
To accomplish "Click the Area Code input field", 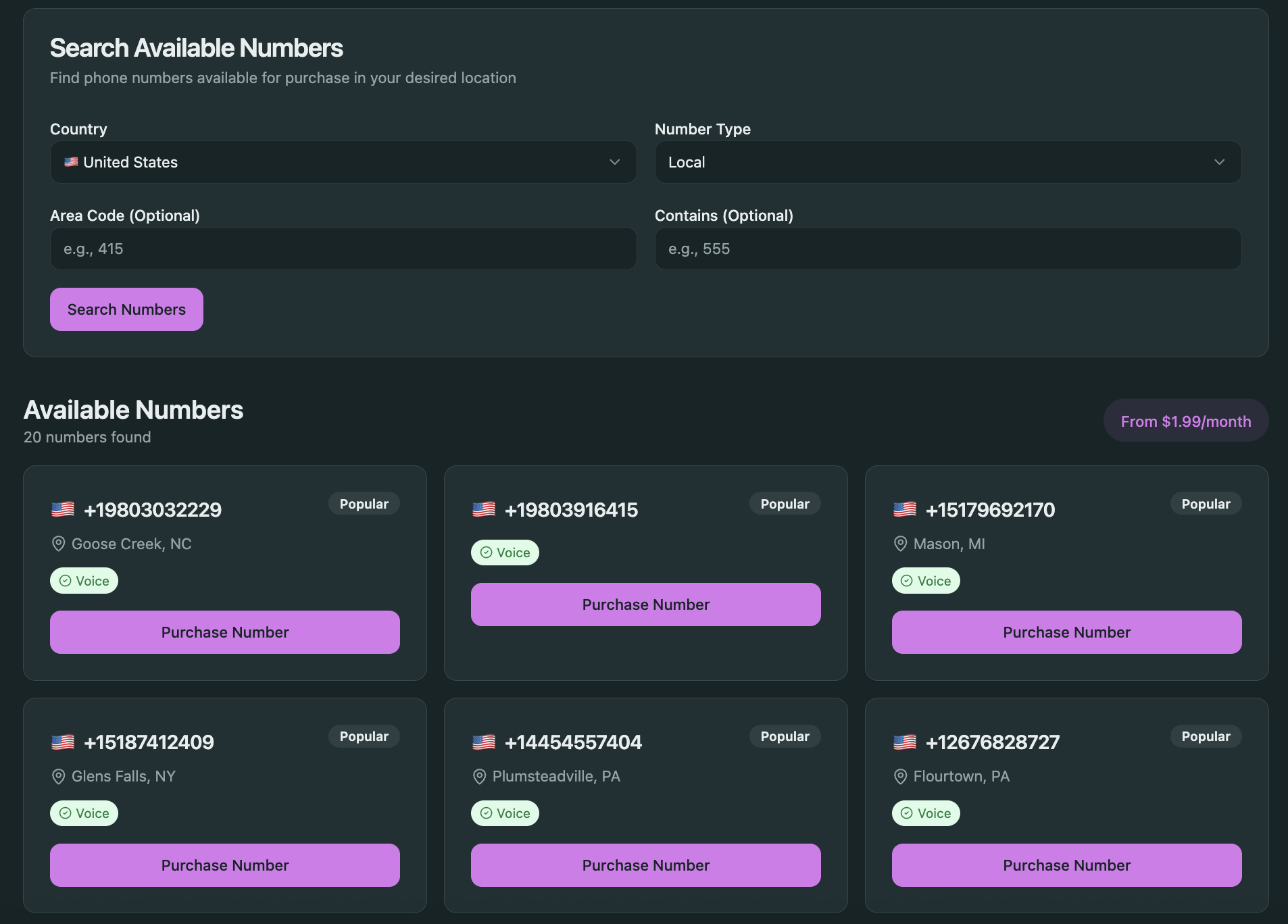I will [x=343, y=249].
